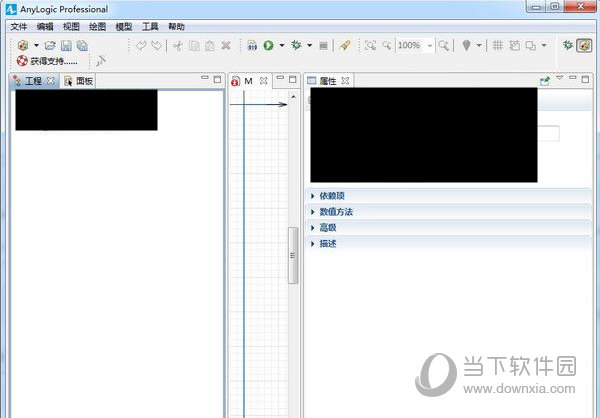
Task: Click the green icon in the properties panel header
Action: pyautogui.click(x=545, y=80)
